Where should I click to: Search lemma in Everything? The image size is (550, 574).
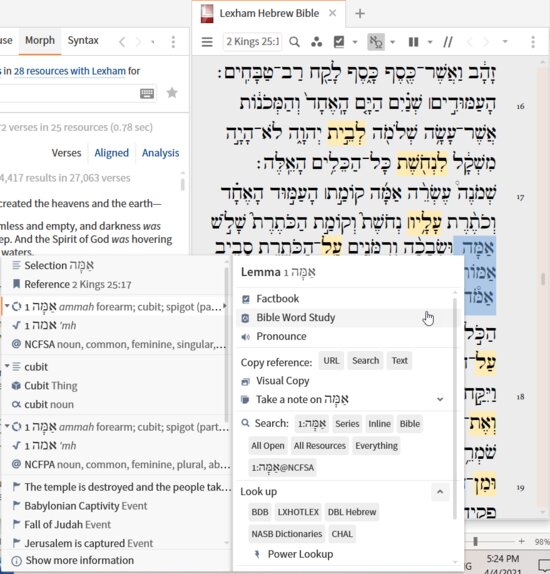[376, 446]
